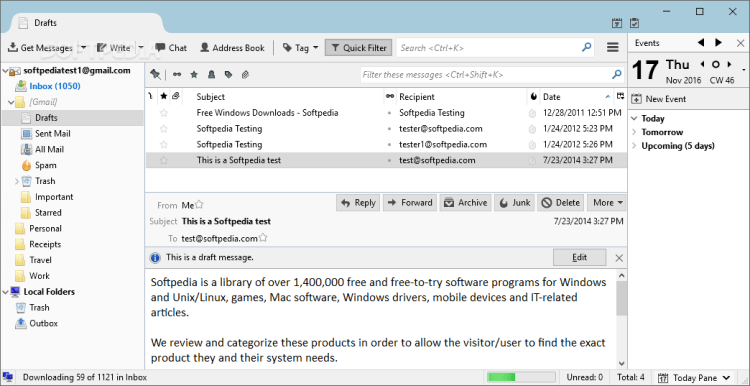Toggle the attachment quick filter paperclip icon
Viewport: 750px width, 386px height.
coord(245,75)
